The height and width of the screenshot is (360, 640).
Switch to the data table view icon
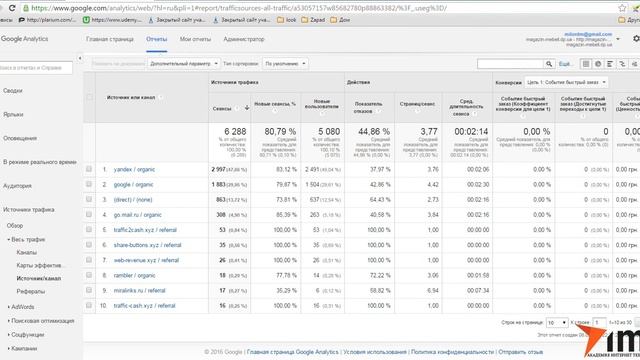(586, 64)
